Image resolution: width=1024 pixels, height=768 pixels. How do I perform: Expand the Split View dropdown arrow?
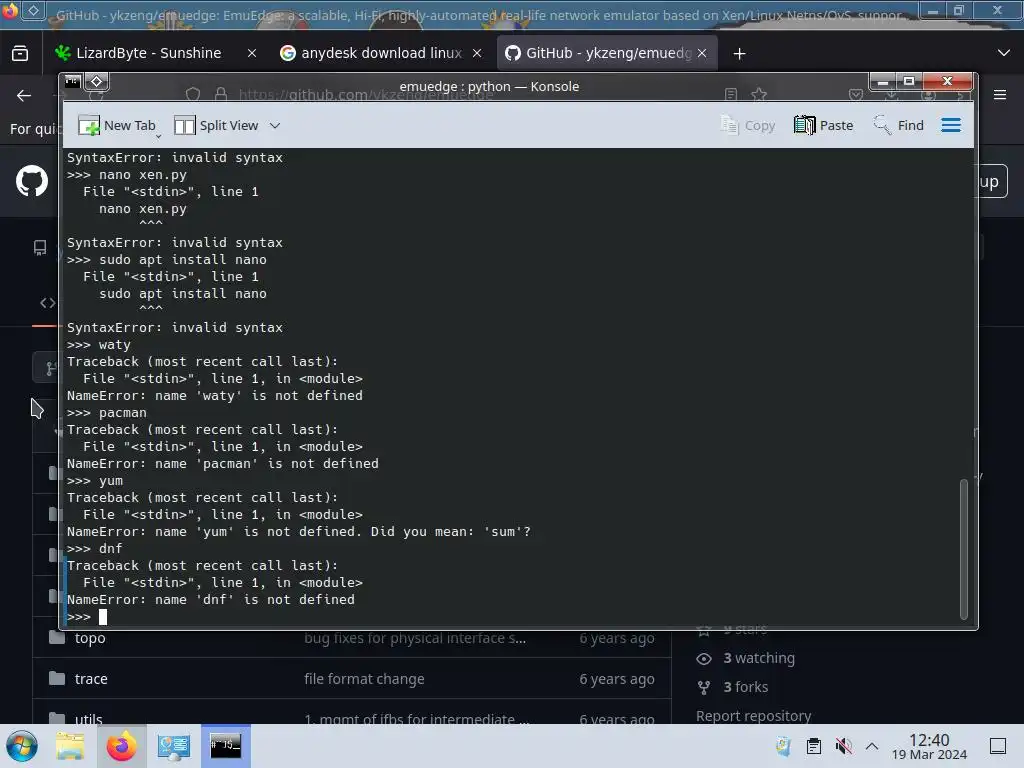pos(275,125)
